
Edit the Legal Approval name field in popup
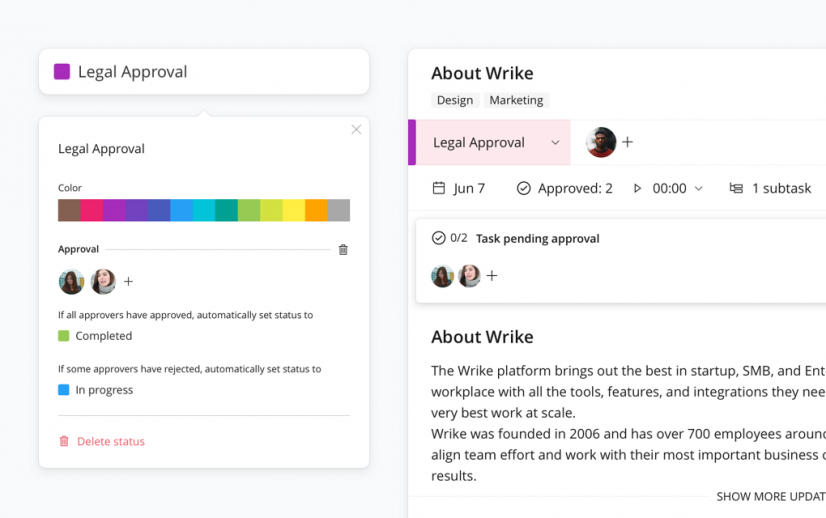click(101, 149)
